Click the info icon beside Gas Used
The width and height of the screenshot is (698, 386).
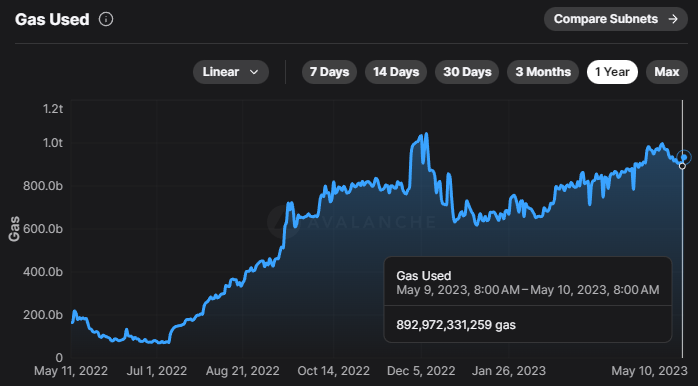[106, 19]
